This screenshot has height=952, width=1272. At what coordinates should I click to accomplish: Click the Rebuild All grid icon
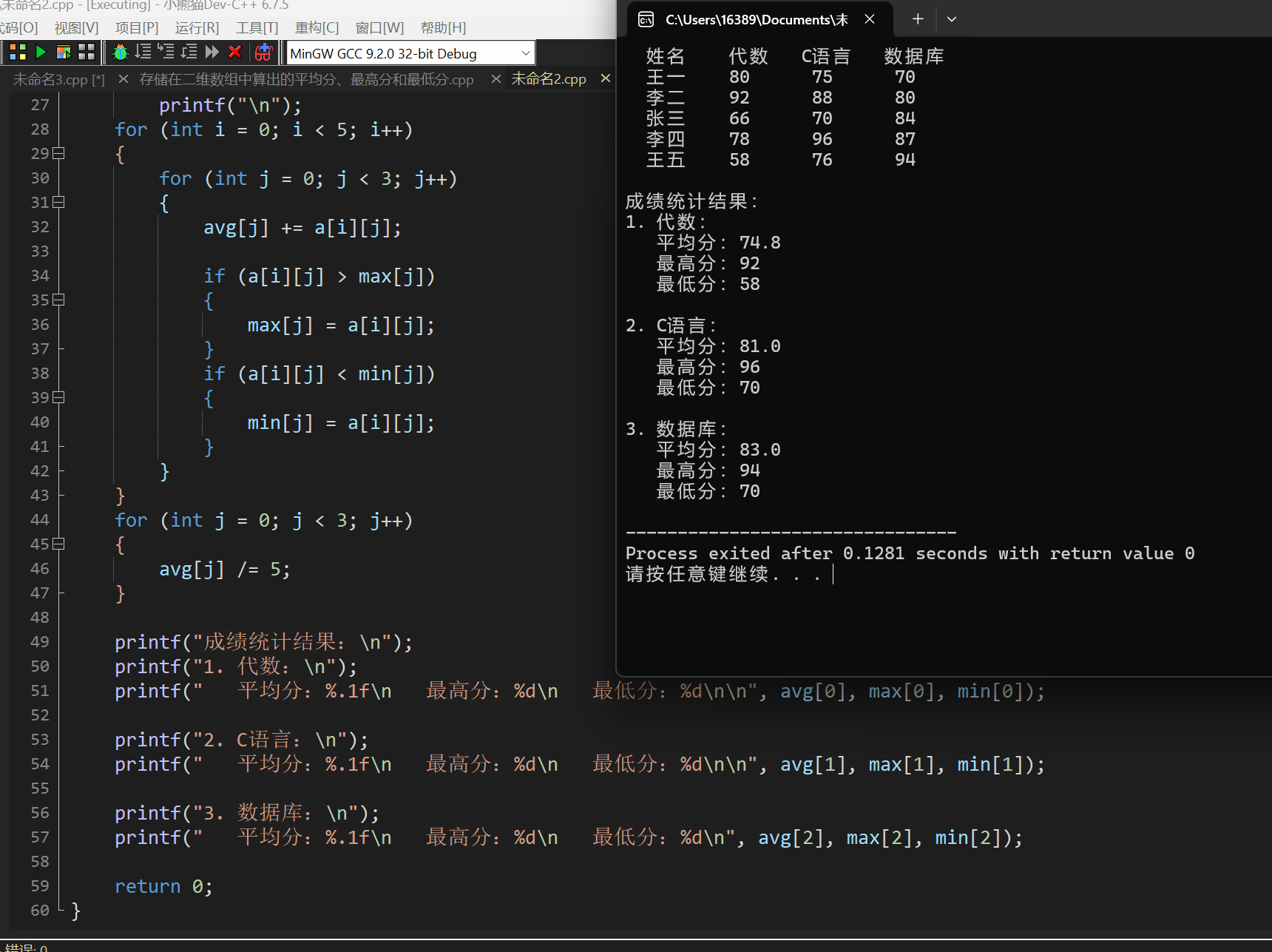pyautogui.click(x=87, y=53)
